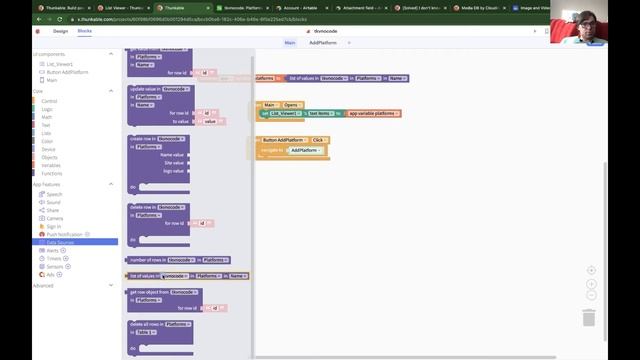Add a new Ad with plus icon

pyautogui.click(x=60, y=275)
